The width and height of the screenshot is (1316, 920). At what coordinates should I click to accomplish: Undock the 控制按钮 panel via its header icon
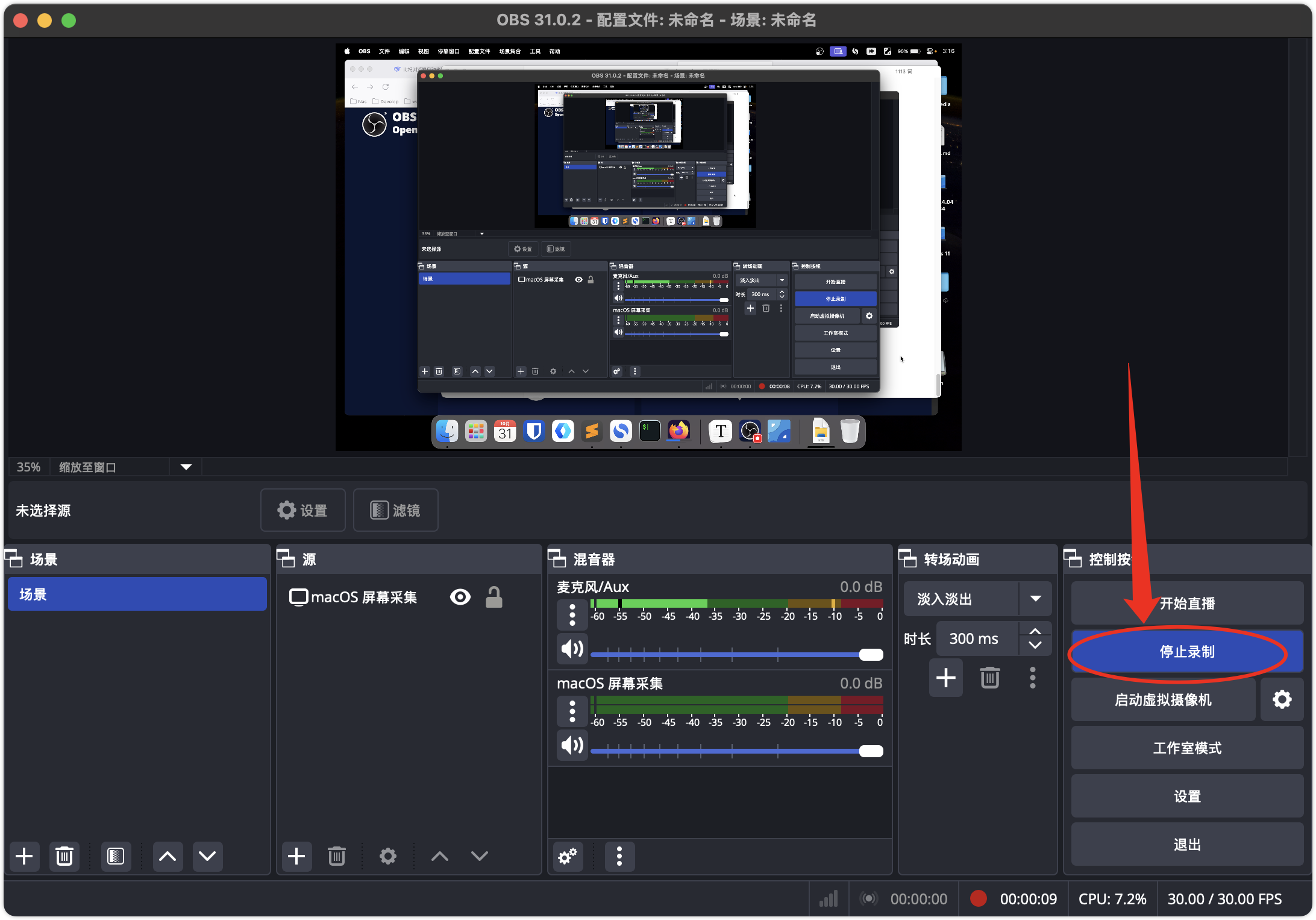click(x=1073, y=559)
